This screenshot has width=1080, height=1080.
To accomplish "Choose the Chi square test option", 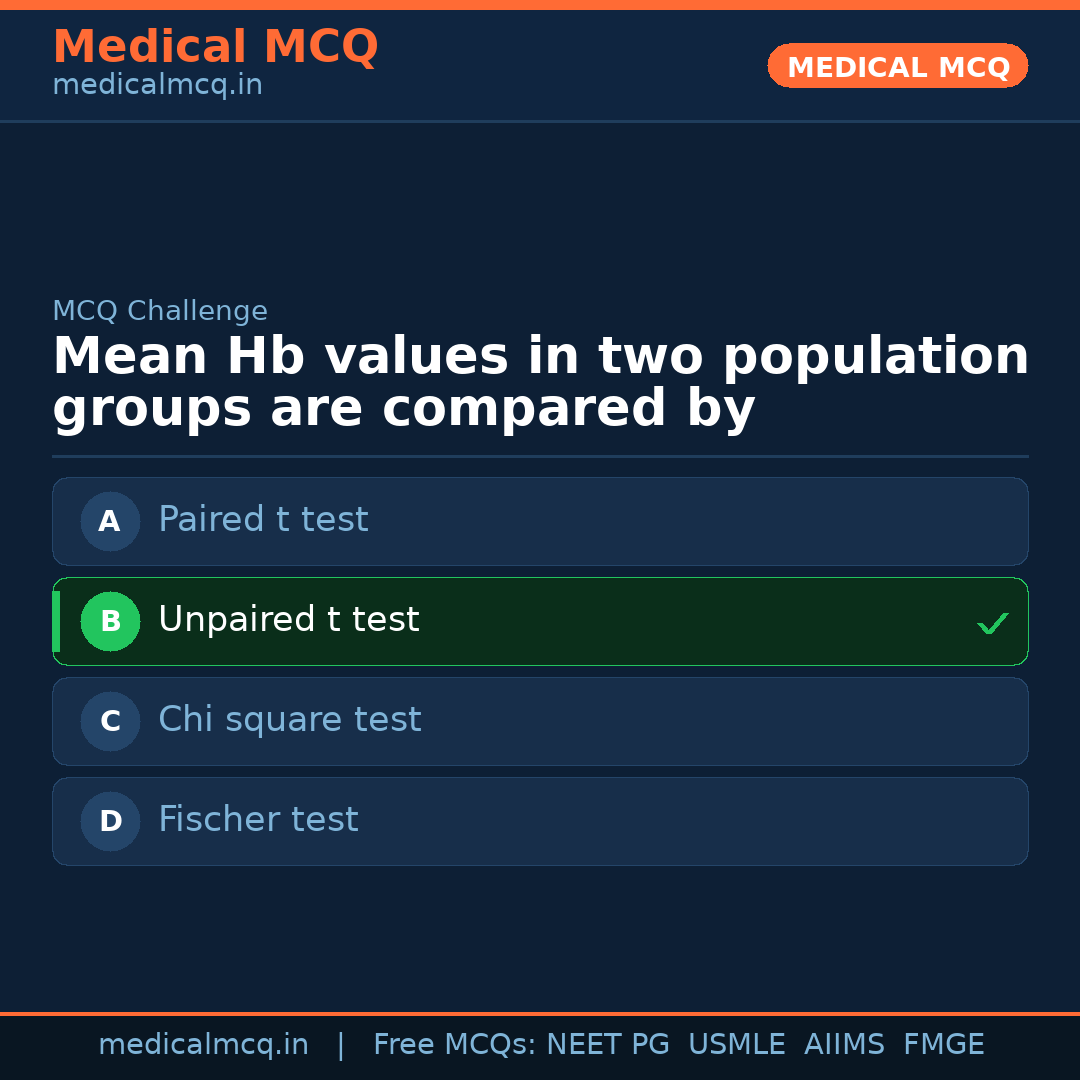I will [290, 720].
